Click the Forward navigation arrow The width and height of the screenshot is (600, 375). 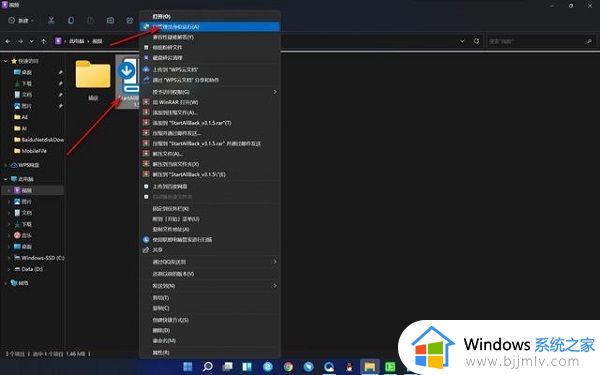click(x=20, y=41)
